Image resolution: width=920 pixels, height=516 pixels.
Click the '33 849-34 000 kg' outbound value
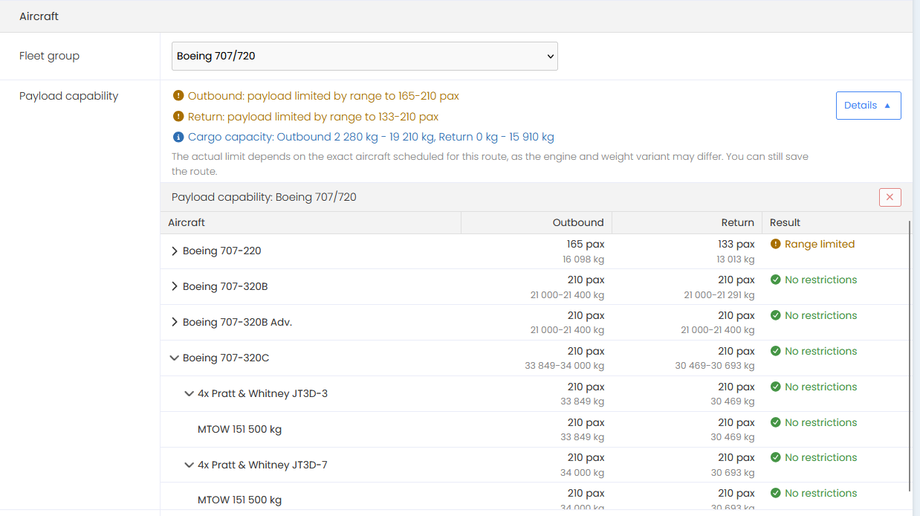564,366
